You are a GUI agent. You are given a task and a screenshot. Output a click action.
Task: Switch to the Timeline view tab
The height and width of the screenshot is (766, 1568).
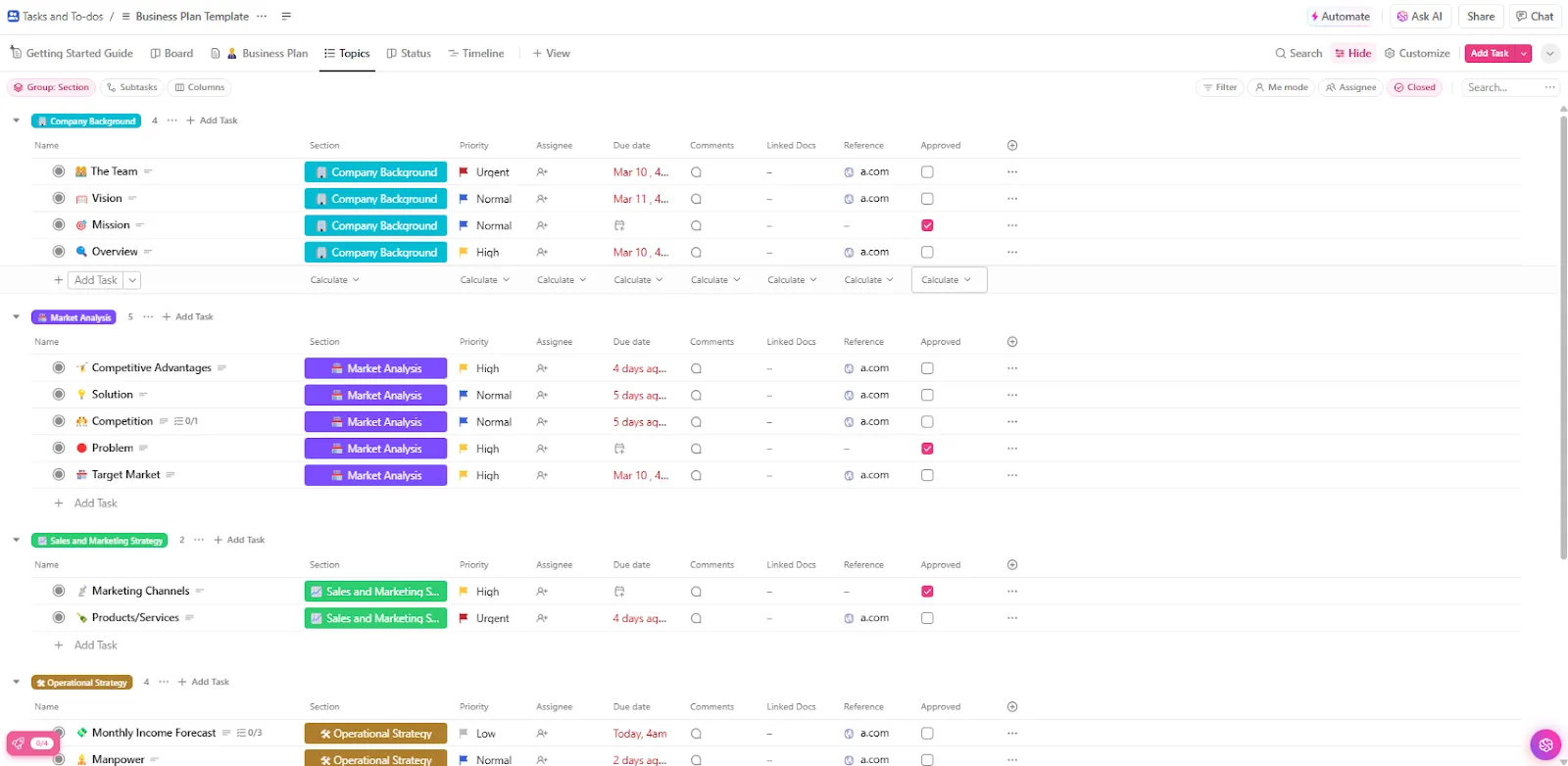[x=476, y=54]
